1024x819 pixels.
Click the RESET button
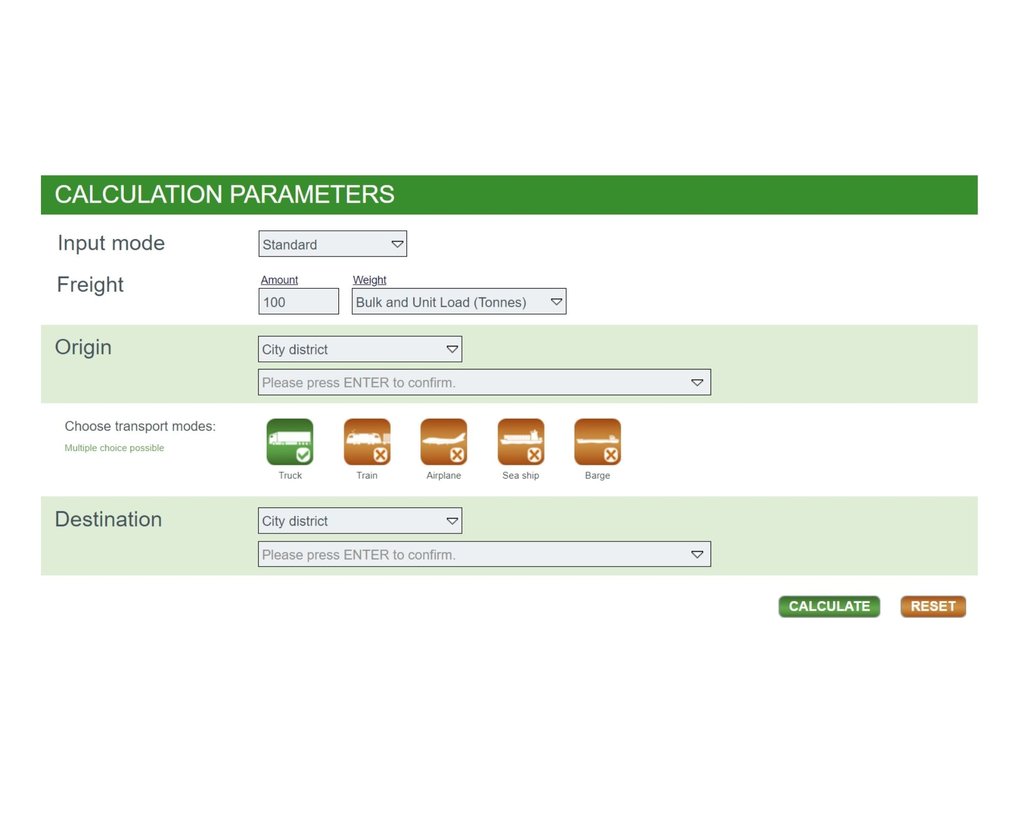tap(933, 606)
